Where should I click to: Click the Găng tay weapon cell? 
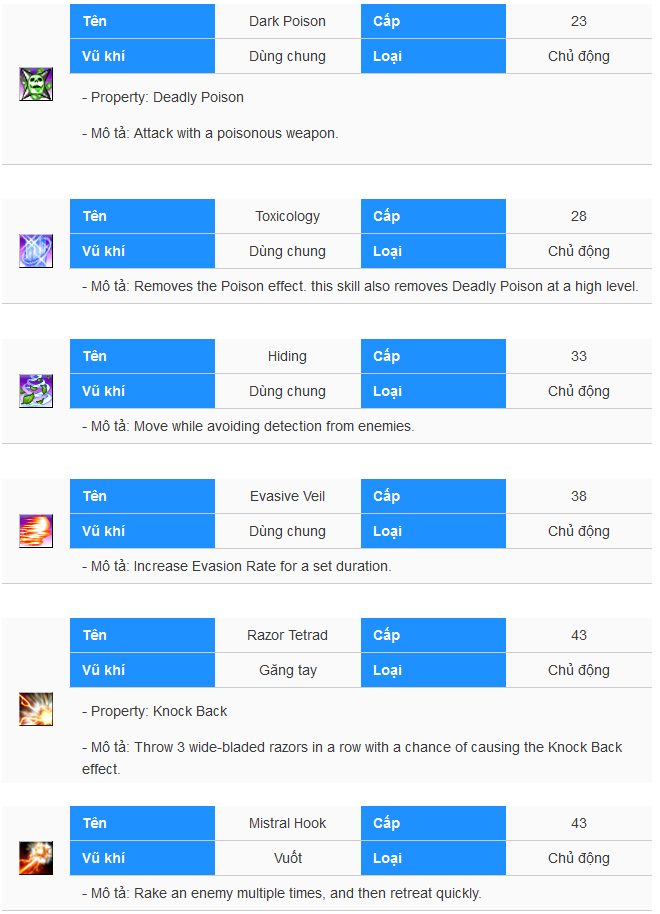pyautogui.click(x=287, y=670)
